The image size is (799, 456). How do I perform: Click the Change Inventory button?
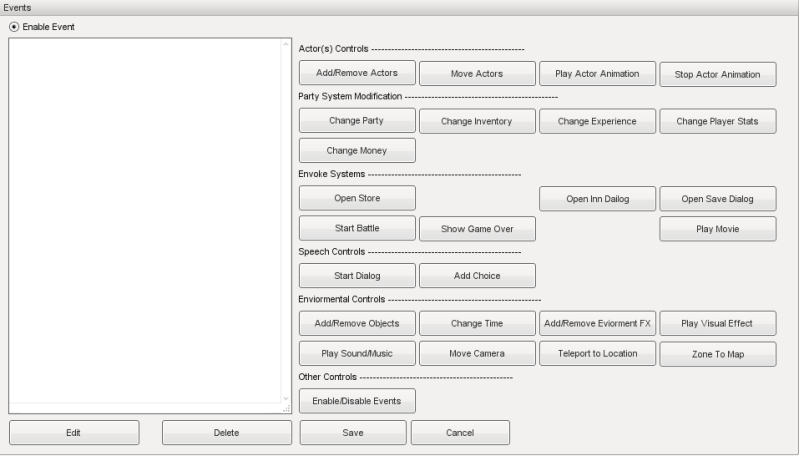pyautogui.click(x=477, y=122)
